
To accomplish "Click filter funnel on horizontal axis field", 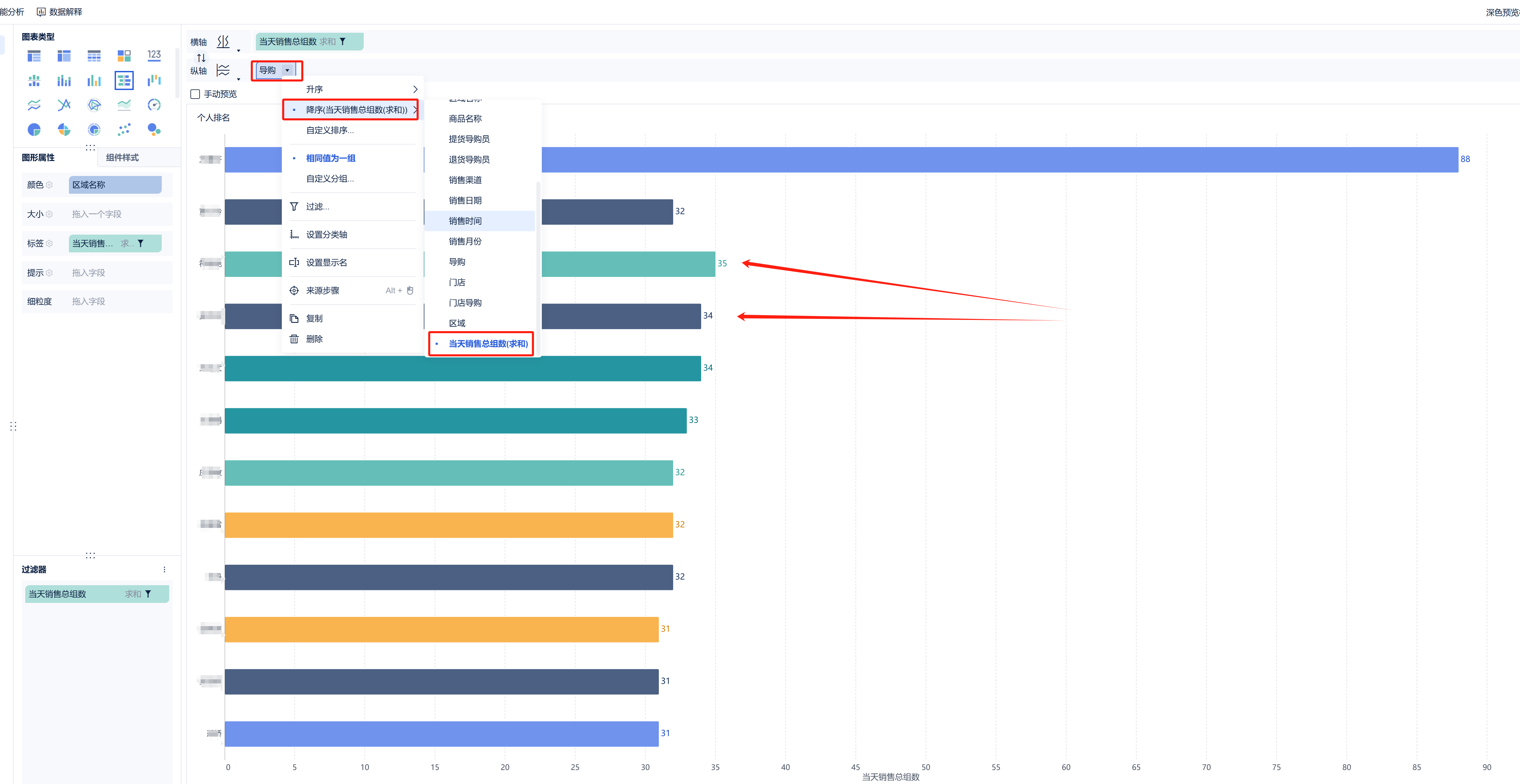I will [343, 42].
